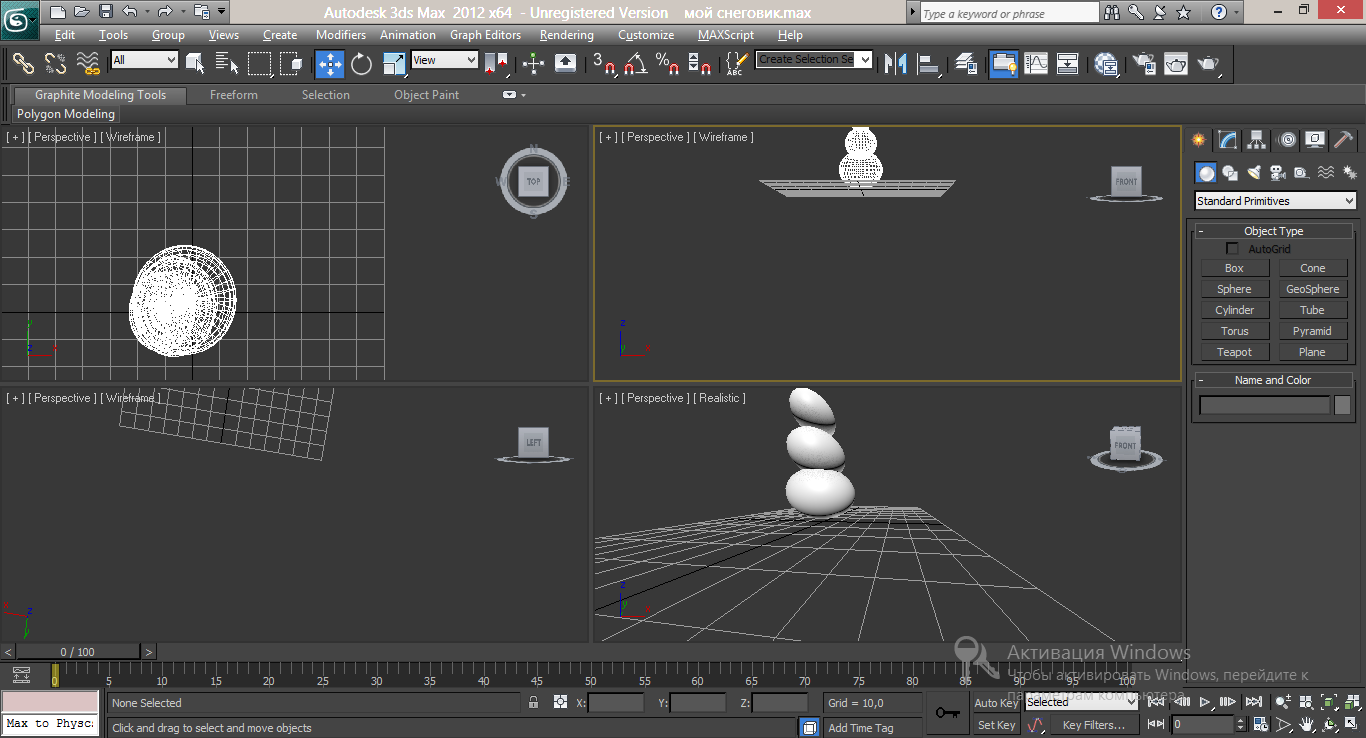Open the Material Editor
Viewport: 1366px width, 738px height.
[x=1106, y=64]
